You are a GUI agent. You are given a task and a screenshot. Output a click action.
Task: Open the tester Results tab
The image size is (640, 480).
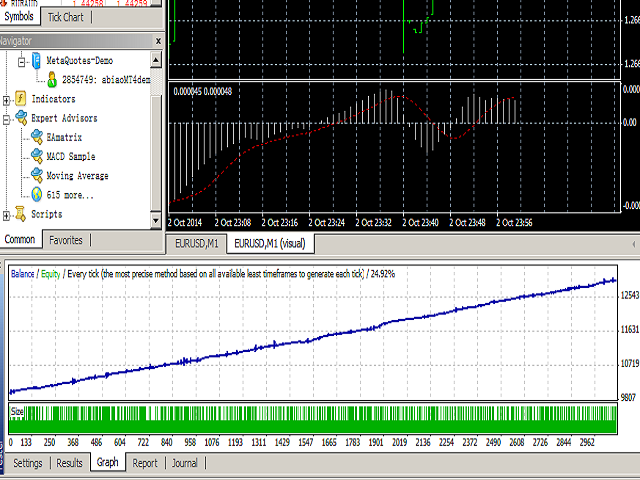[69, 463]
